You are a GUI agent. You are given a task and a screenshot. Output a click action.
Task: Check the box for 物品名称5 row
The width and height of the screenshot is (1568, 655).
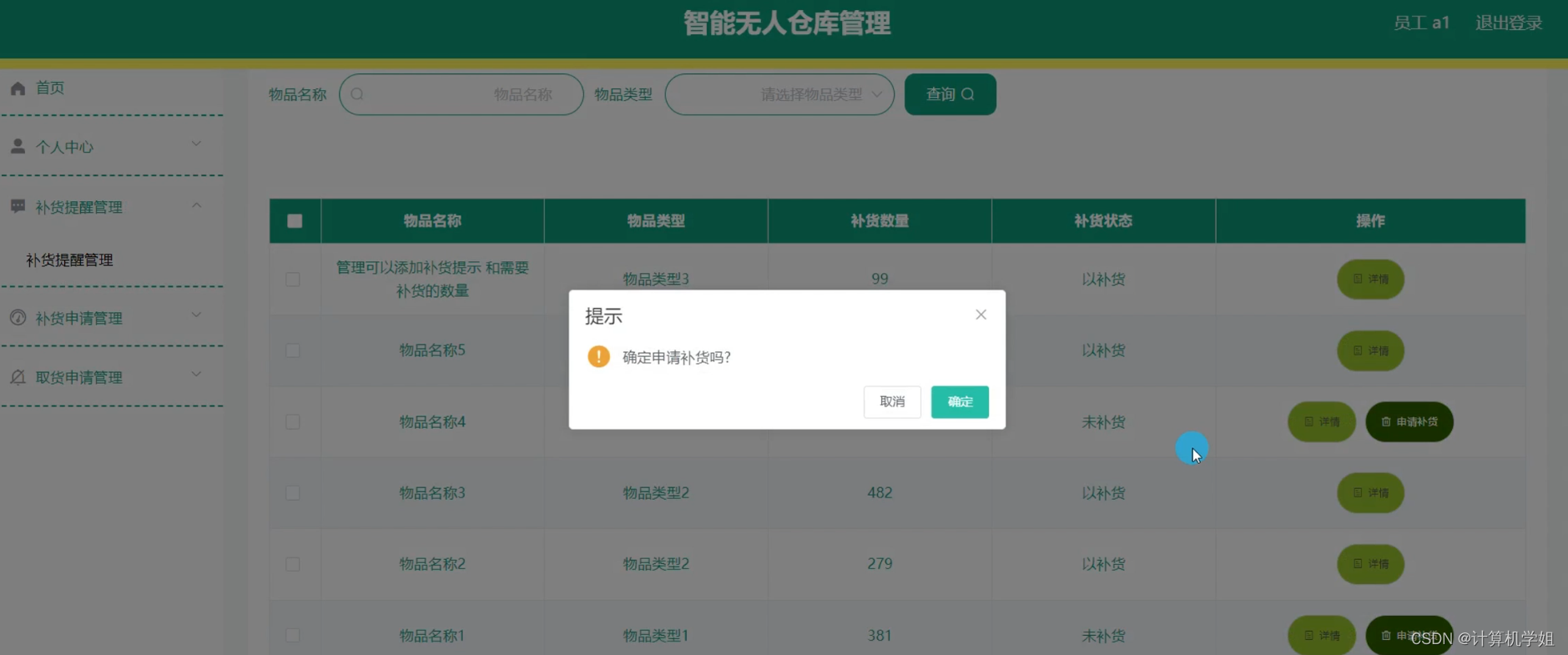[x=293, y=350]
